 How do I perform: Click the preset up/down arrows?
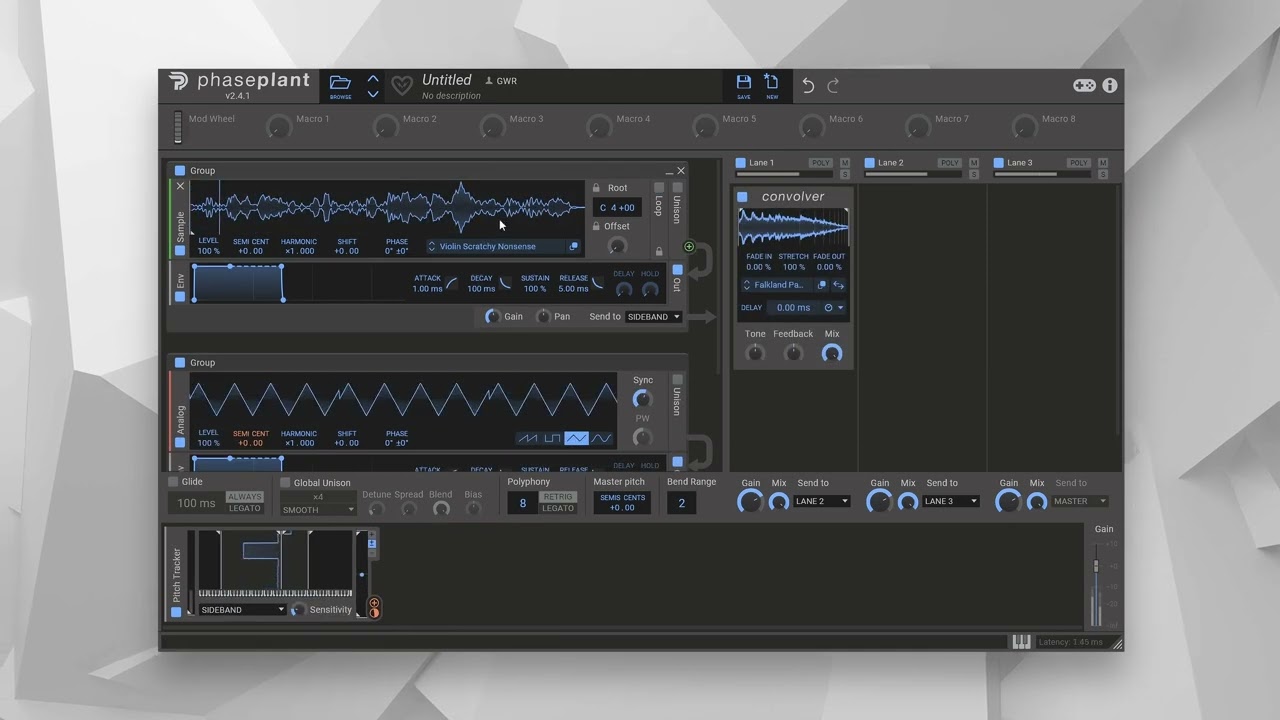pyautogui.click(x=373, y=86)
